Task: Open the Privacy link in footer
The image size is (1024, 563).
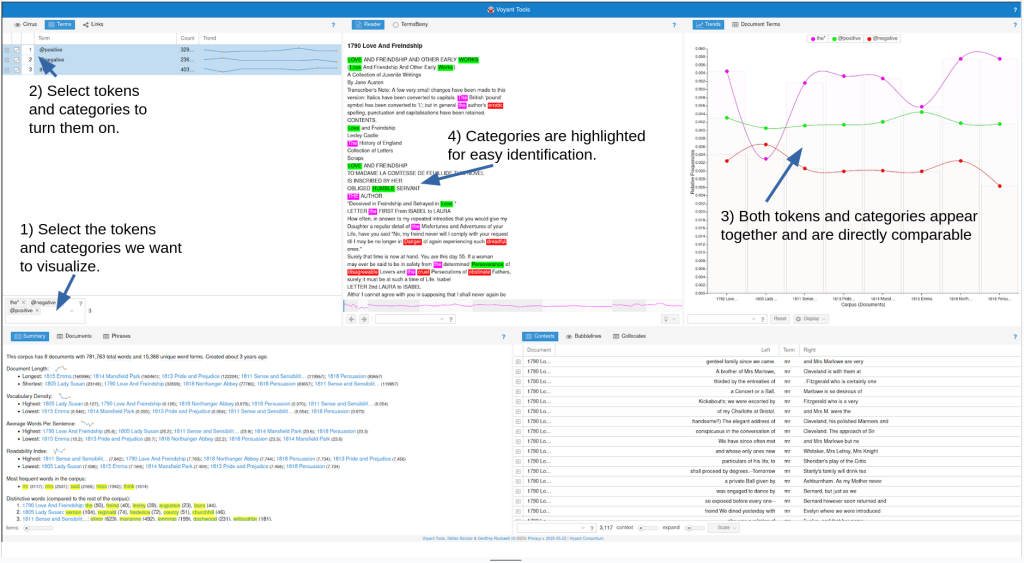Action: coord(534,539)
